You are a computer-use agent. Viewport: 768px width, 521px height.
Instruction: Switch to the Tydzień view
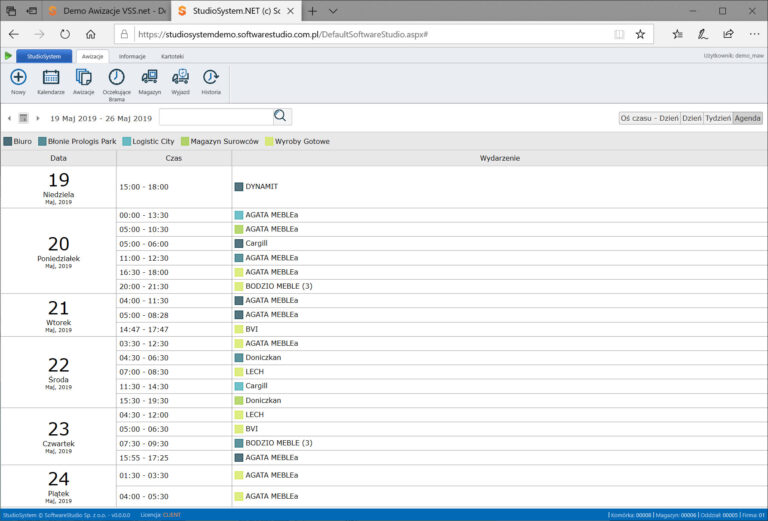point(717,118)
